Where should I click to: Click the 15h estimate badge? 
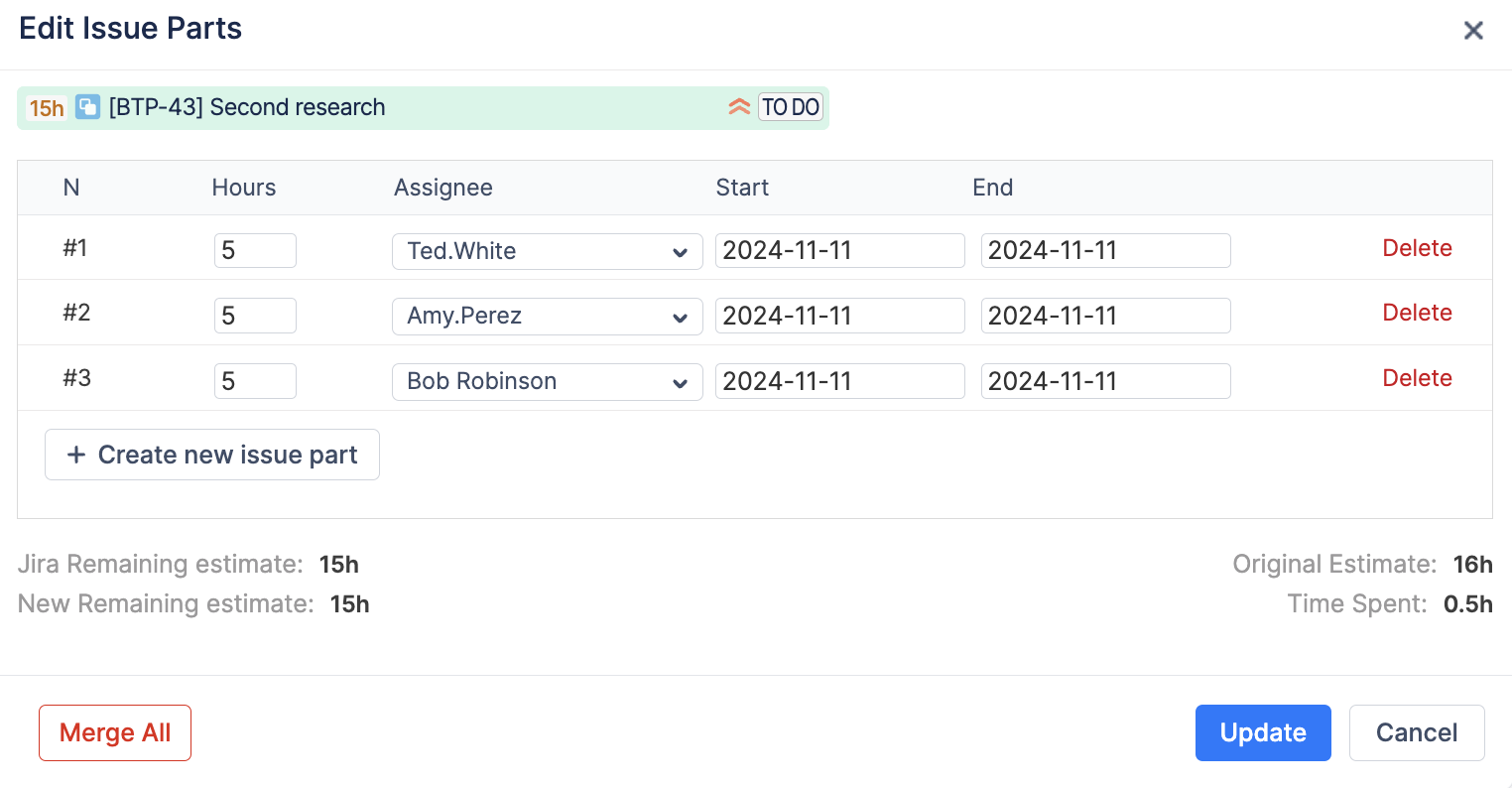[x=47, y=108]
